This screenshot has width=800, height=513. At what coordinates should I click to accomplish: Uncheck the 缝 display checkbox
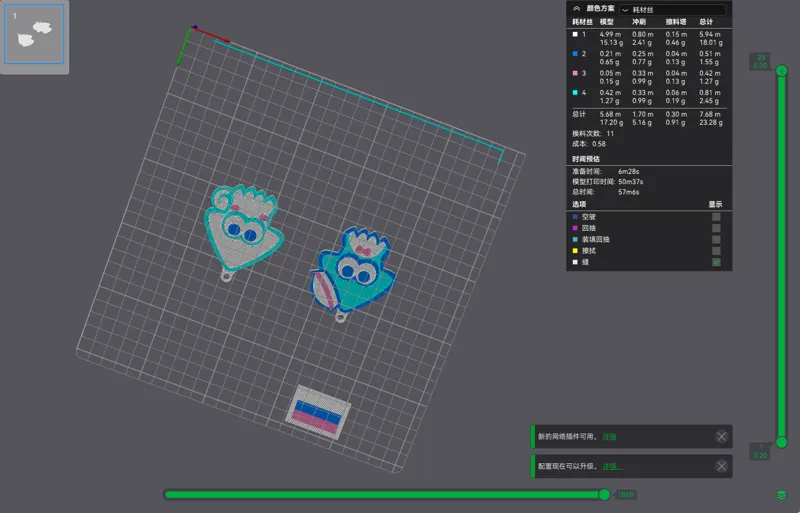click(716, 262)
